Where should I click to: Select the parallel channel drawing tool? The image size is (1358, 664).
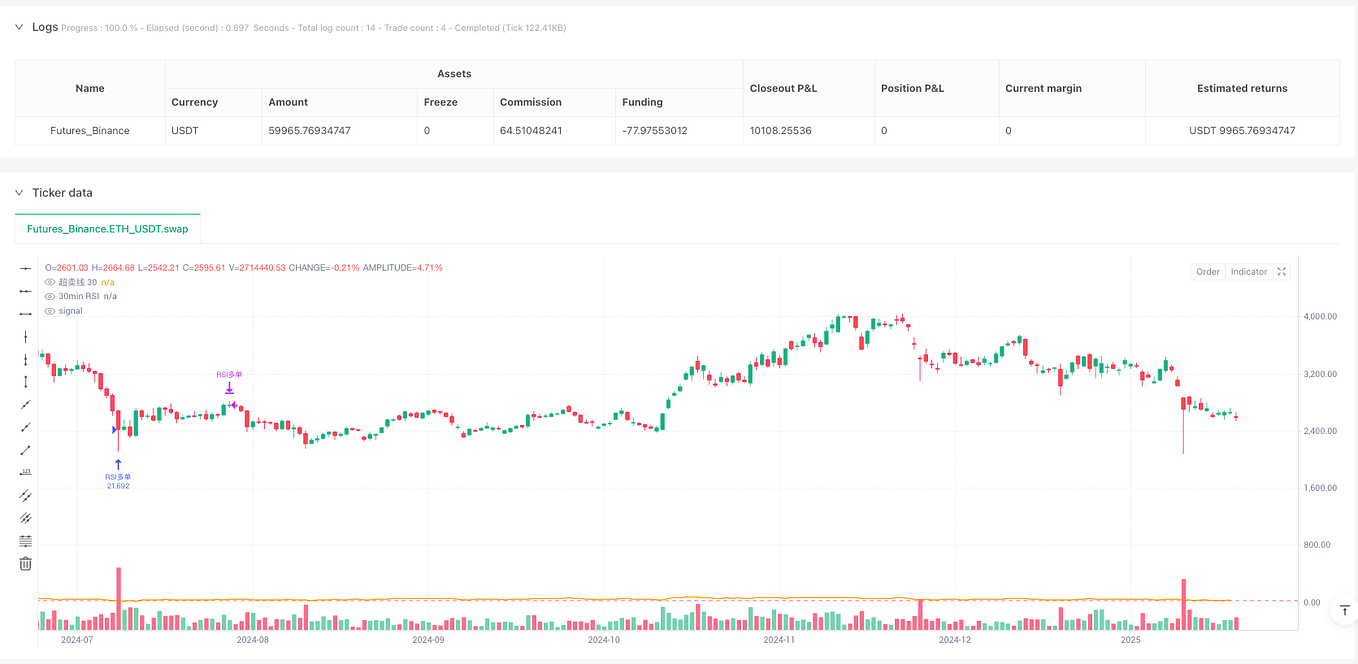coord(25,495)
